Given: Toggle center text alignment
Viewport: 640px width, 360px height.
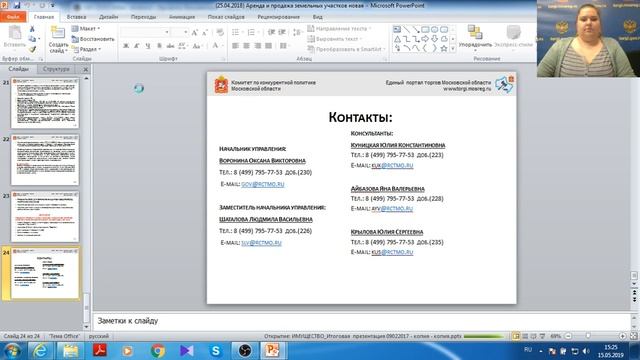Looking at the screenshot, I should [x=247, y=46].
